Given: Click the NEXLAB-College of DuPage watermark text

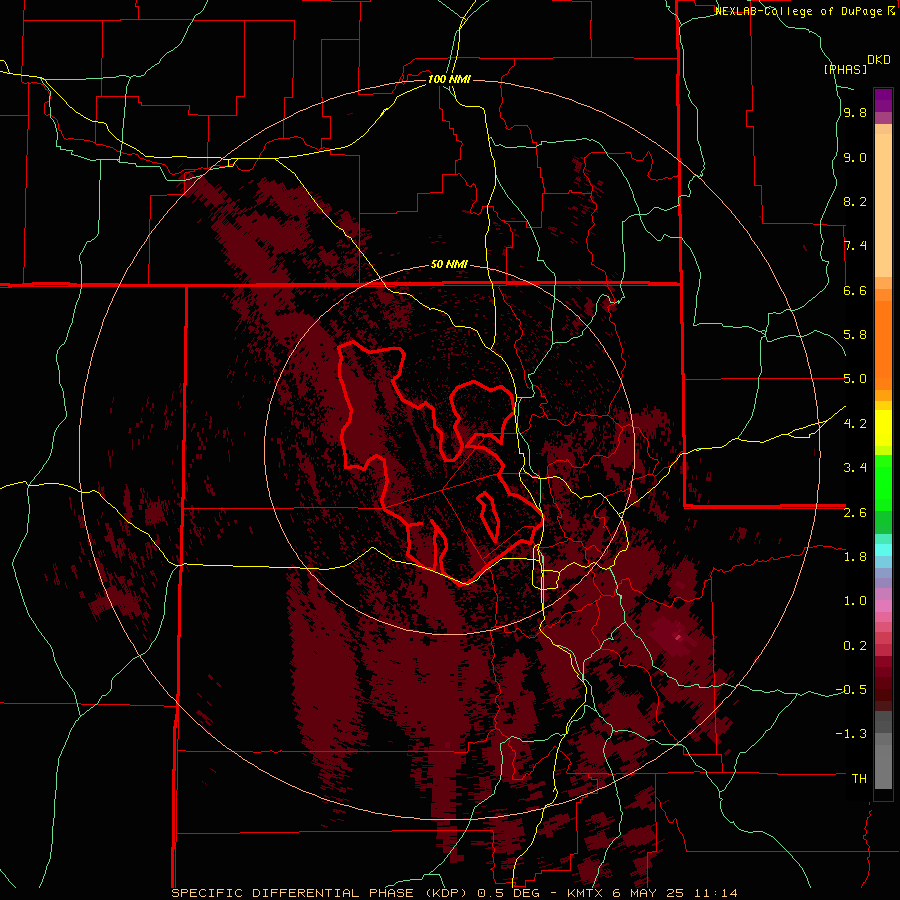Looking at the screenshot, I should pos(804,11).
